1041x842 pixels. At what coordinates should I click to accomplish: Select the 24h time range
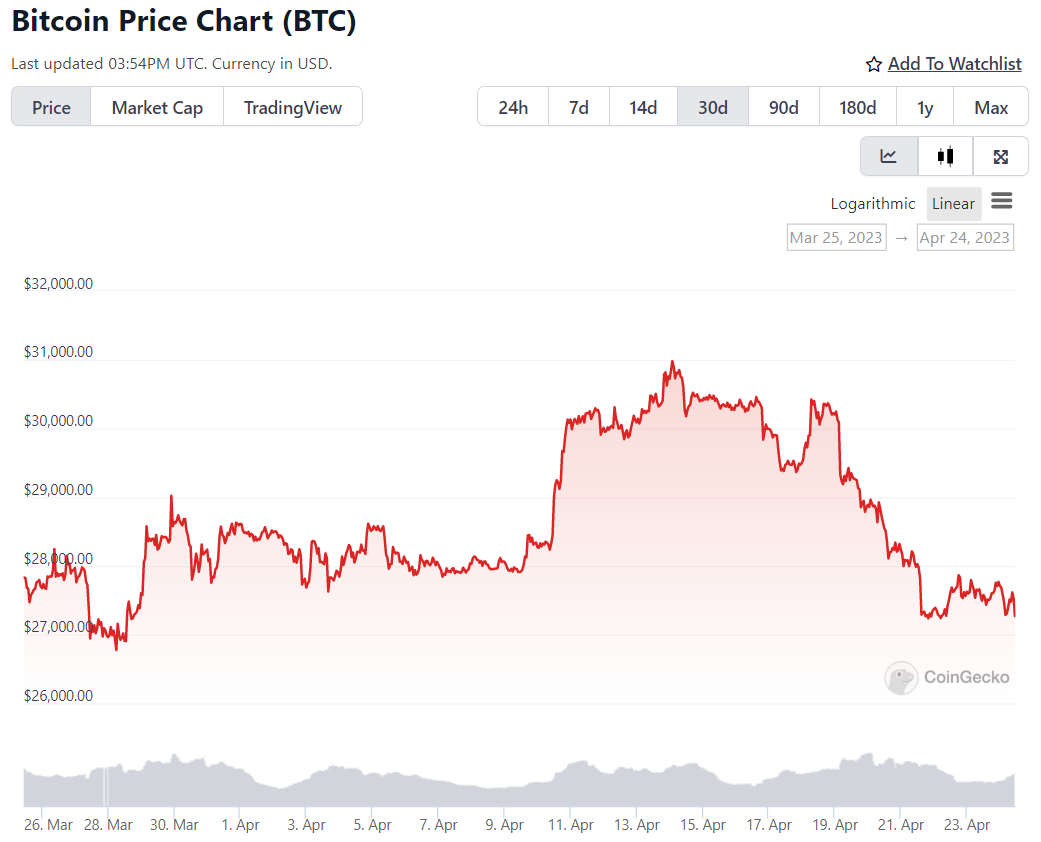[x=513, y=107]
